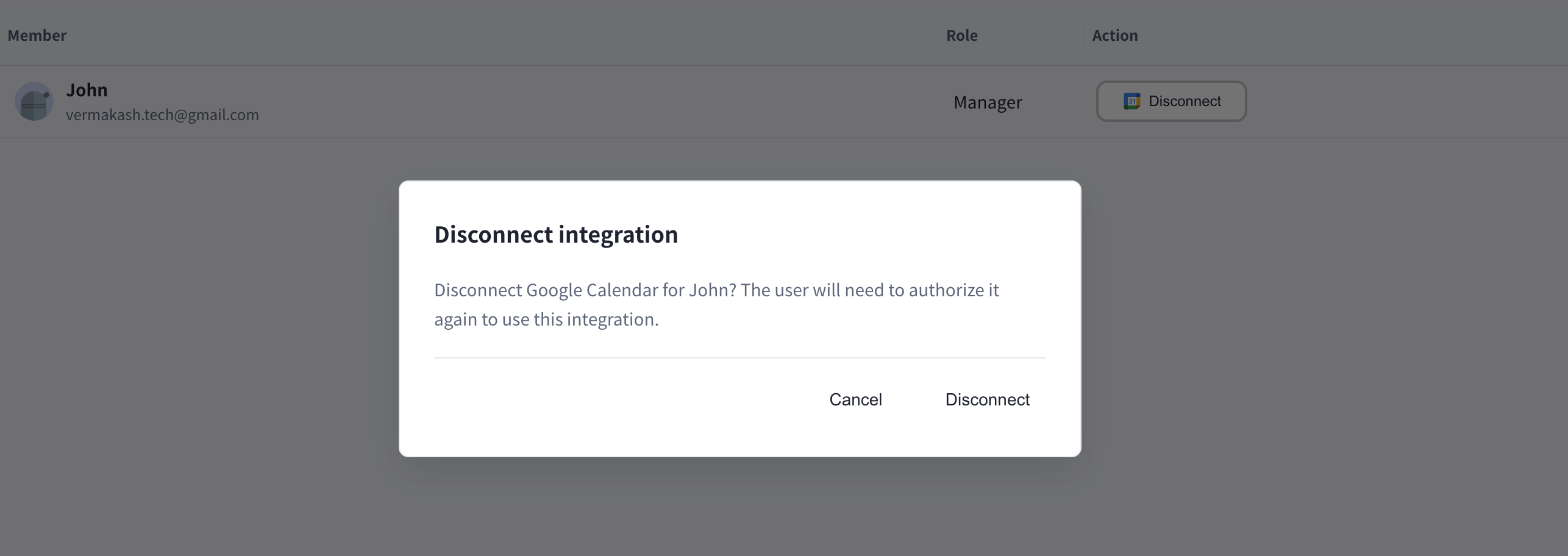The width and height of the screenshot is (1568, 556).
Task: Select the Member column header
Action: 37,35
